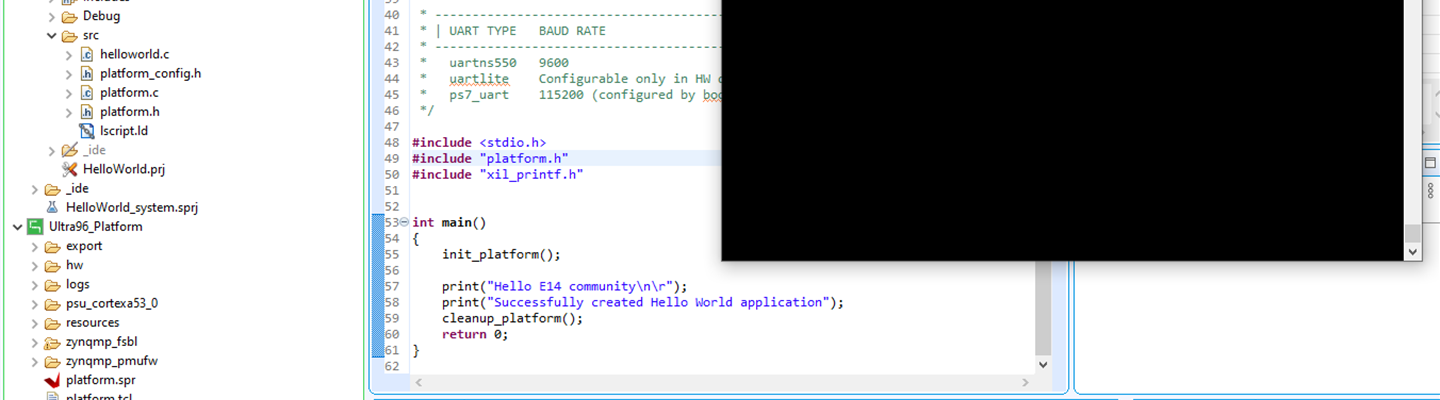Click the hw folder icon
Viewport: 1440px width, 400px height.
click(x=52, y=265)
